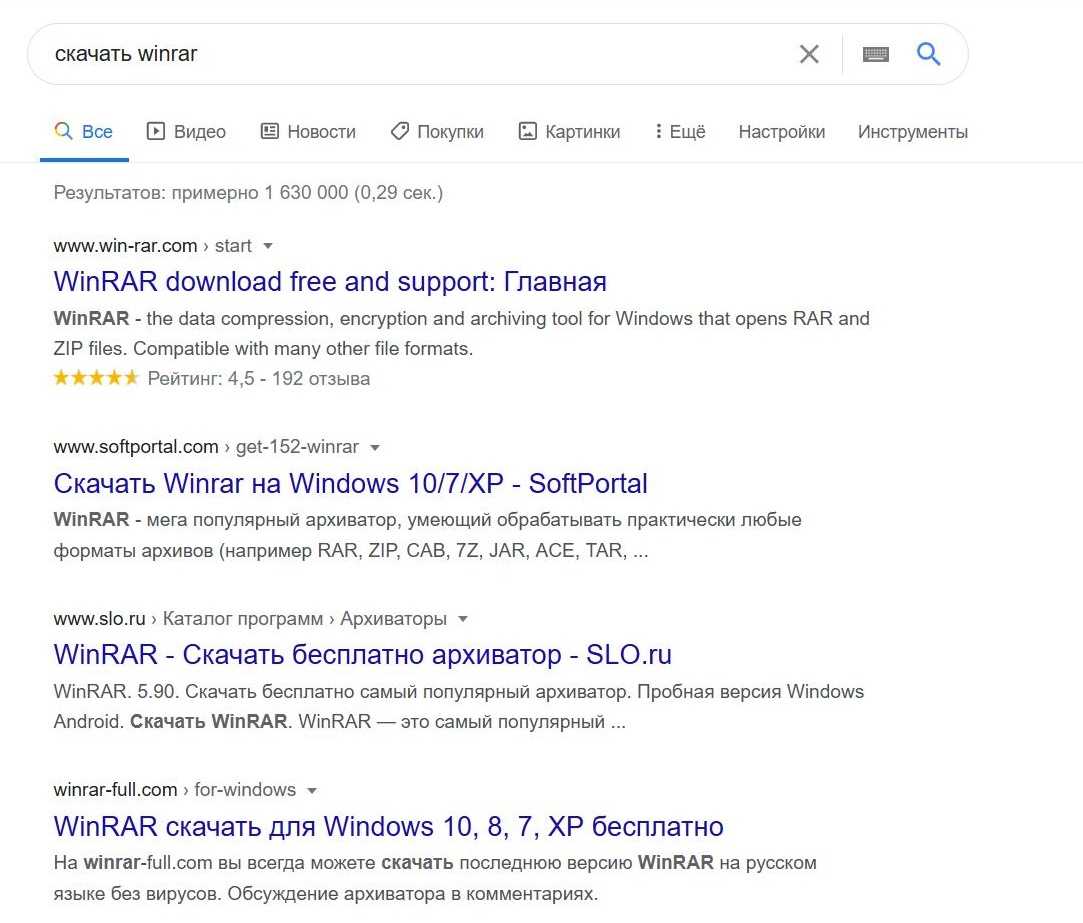
Task: Open the SoftPortal Скачать Winrar link
Action: click(350, 484)
